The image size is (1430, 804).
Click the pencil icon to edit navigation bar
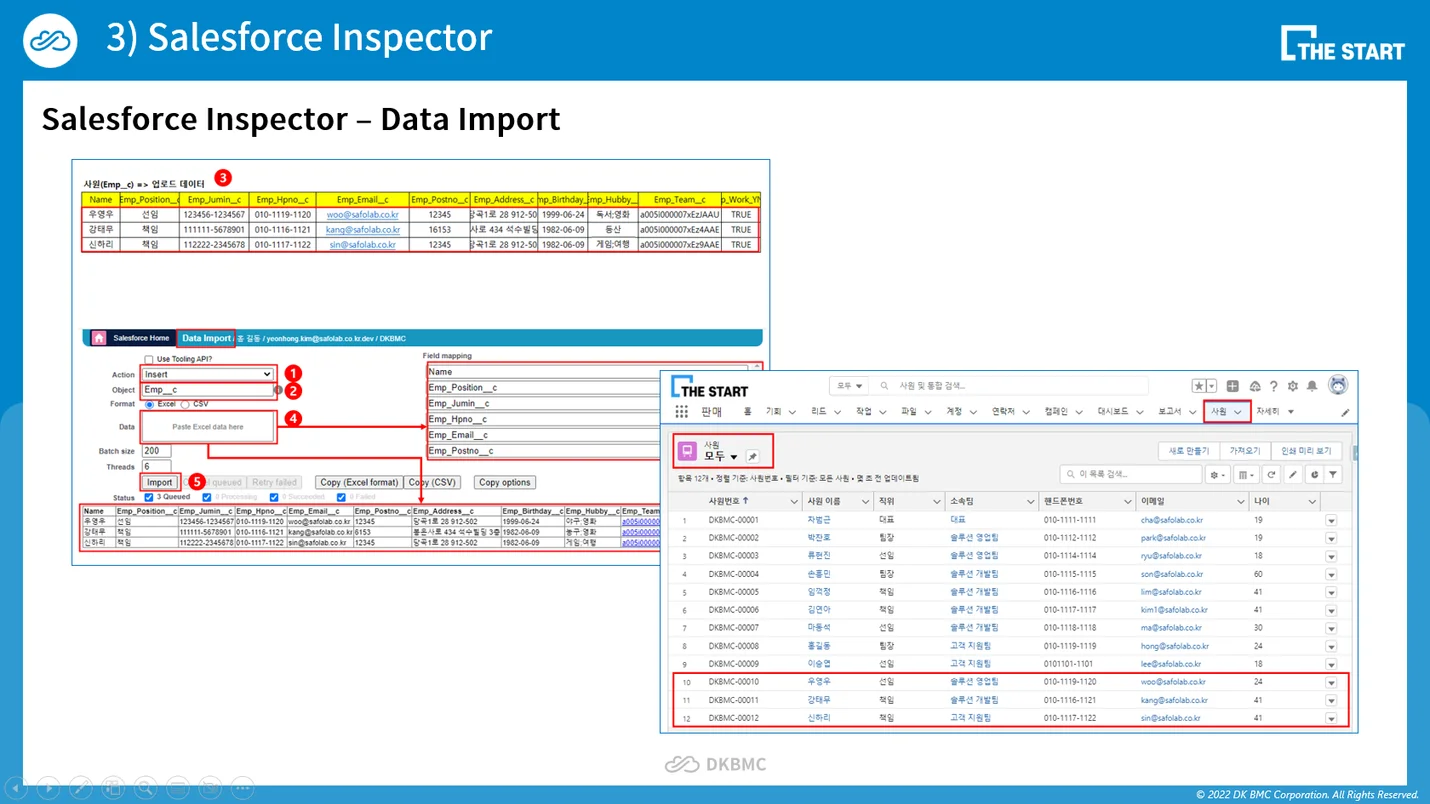(1345, 412)
